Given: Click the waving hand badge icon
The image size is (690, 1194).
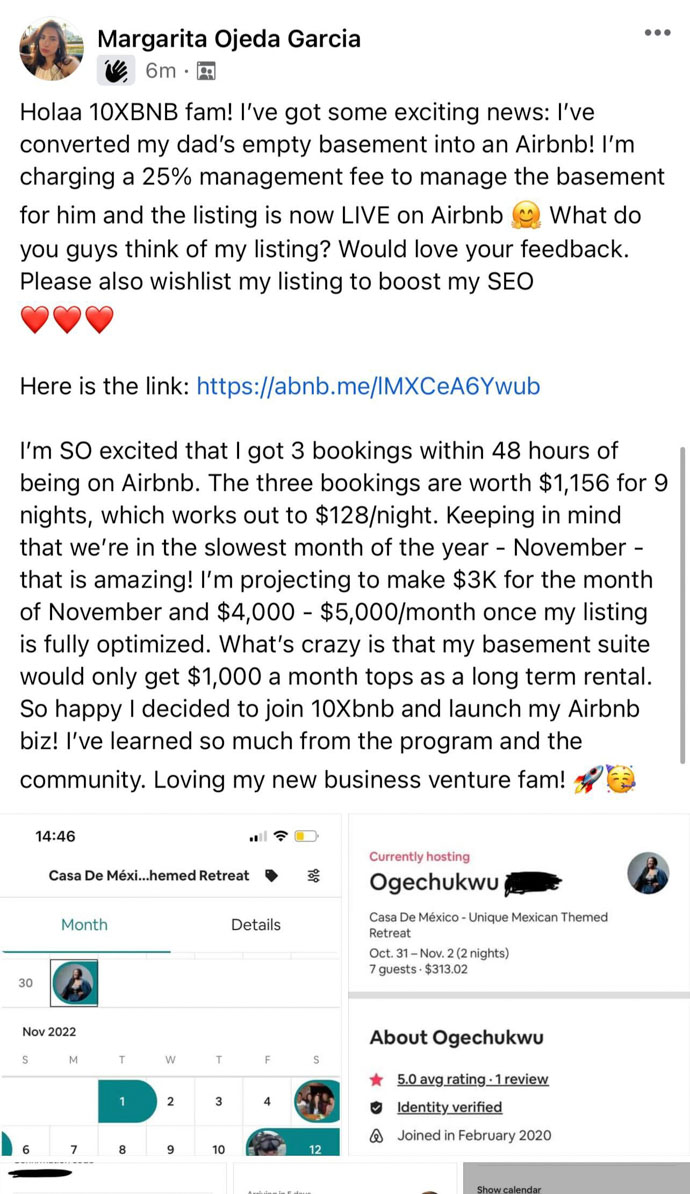Looking at the screenshot, I should pyautogui.click(x=116, y=70).
